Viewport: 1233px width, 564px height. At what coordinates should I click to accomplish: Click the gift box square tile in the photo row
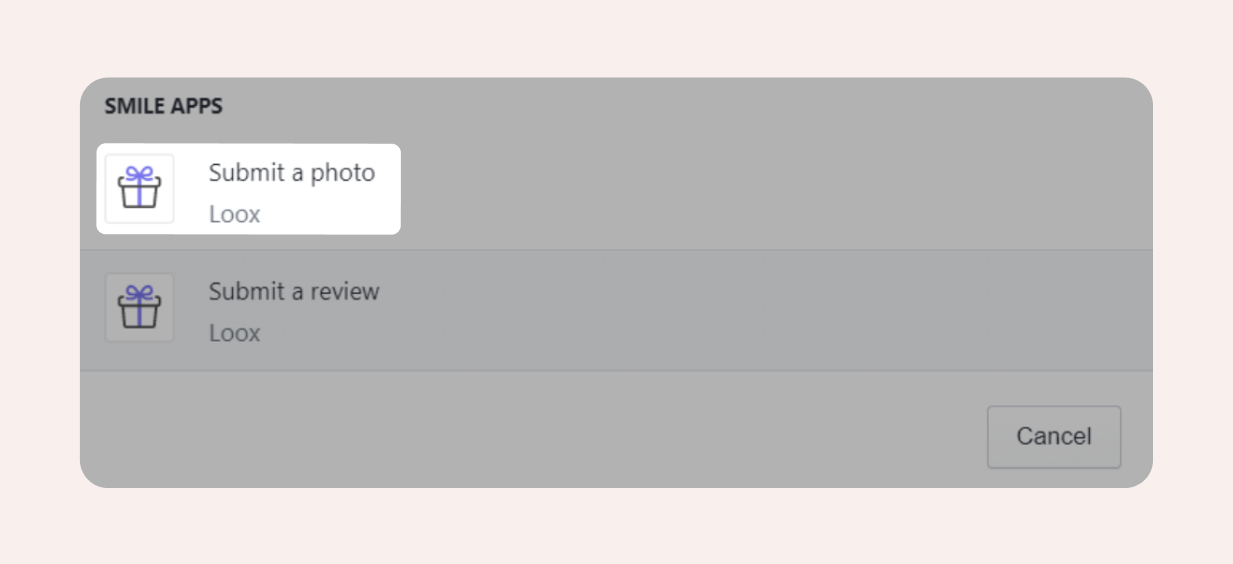[x=139, y=188]
